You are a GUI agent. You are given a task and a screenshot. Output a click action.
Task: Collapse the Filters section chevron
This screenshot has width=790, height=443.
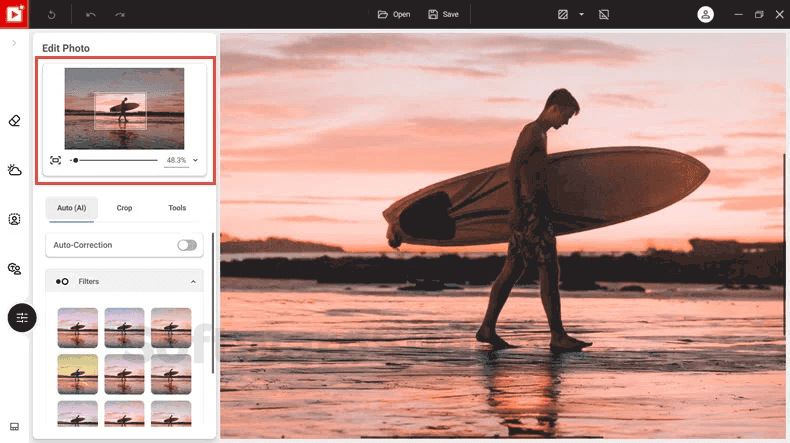pyautogui.click(x=193, y=282)
